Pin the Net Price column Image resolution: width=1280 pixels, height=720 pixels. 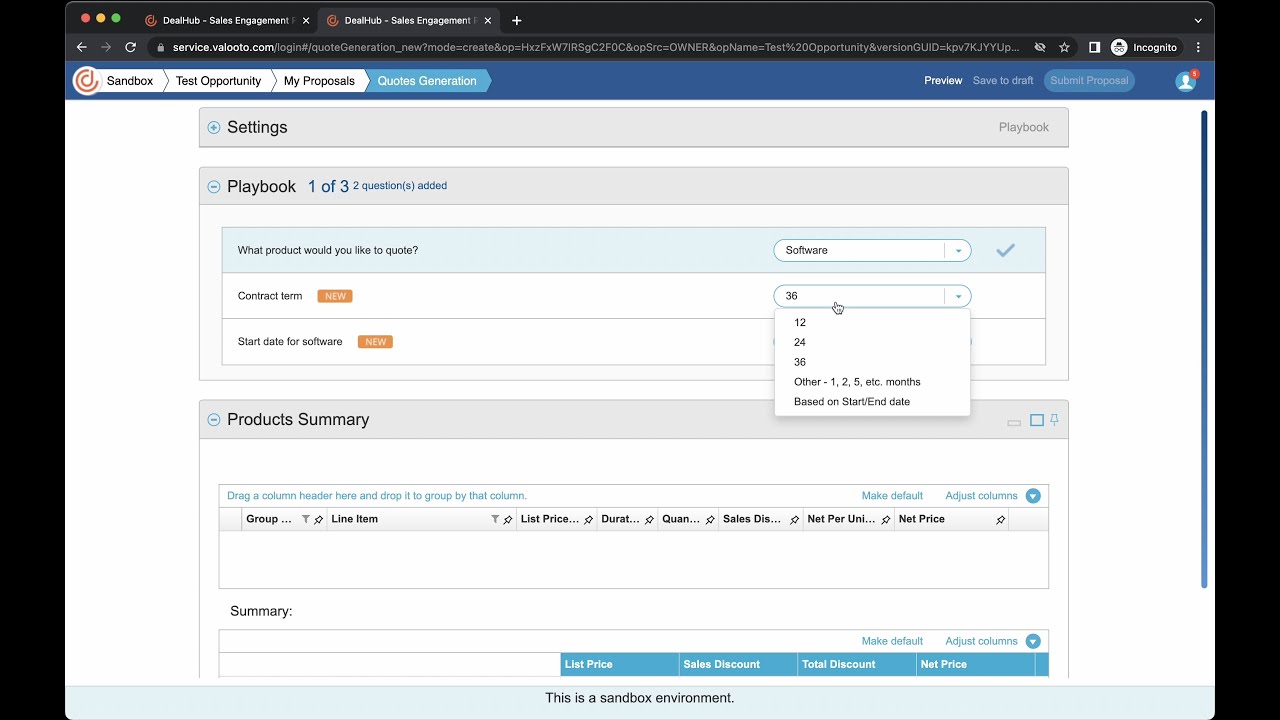pos(1001,520)
